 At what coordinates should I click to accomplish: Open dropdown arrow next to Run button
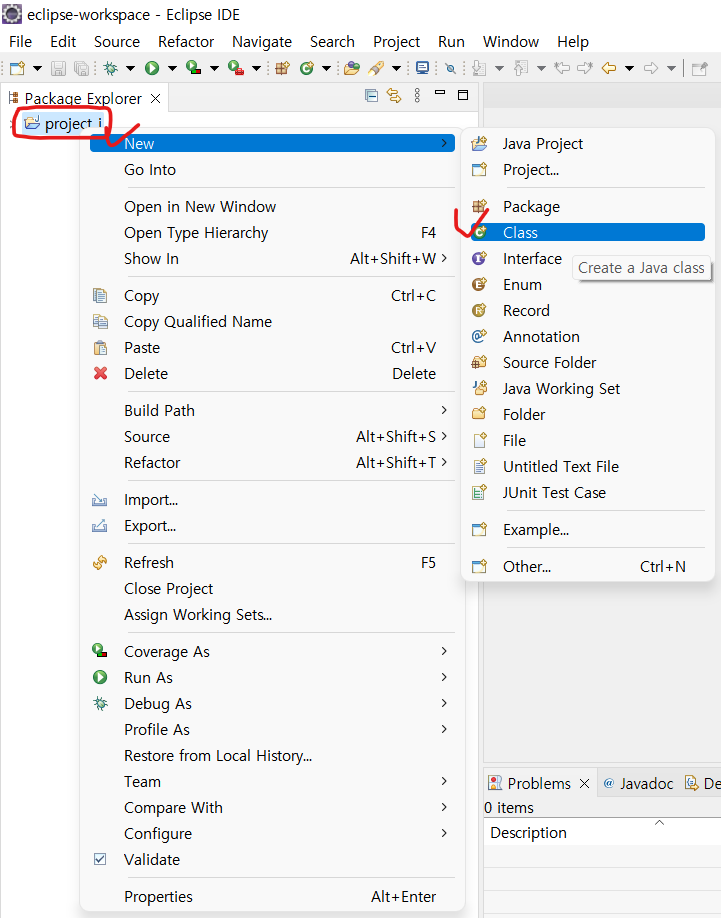pyautogui.click(x=172, y=68)
